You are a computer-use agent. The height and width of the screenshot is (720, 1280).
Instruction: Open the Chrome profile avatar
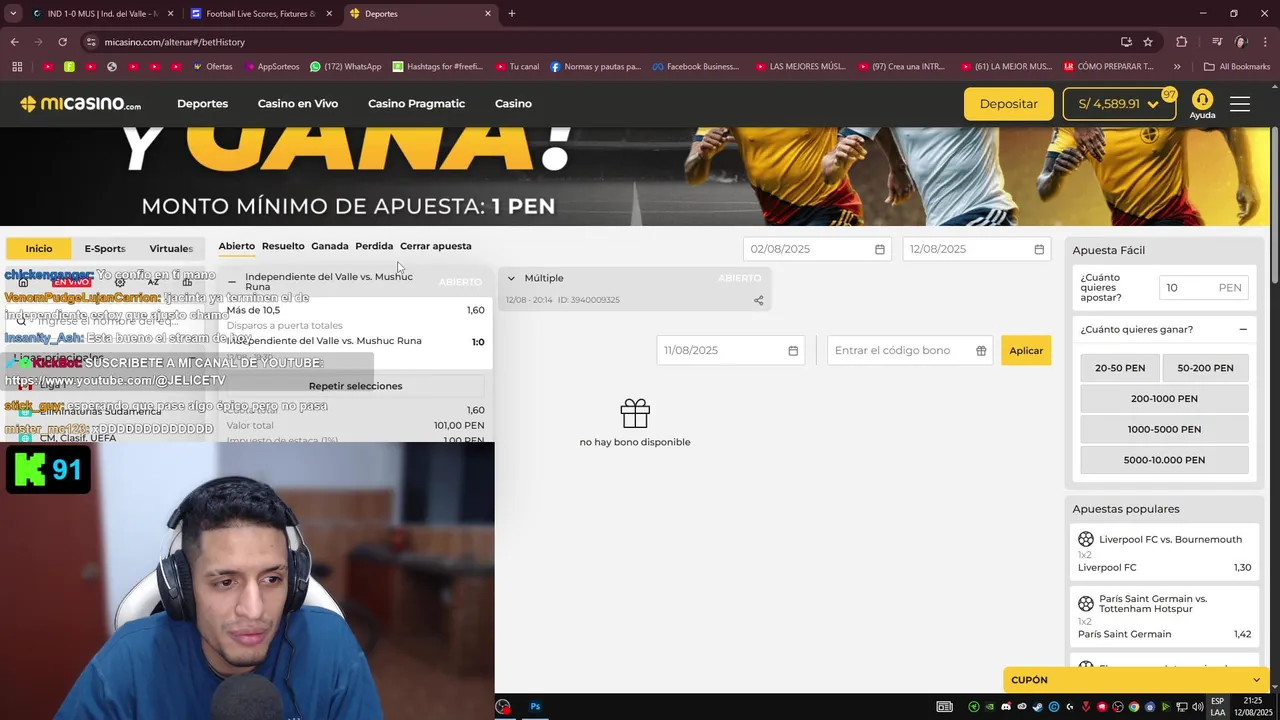point(1241,42)
